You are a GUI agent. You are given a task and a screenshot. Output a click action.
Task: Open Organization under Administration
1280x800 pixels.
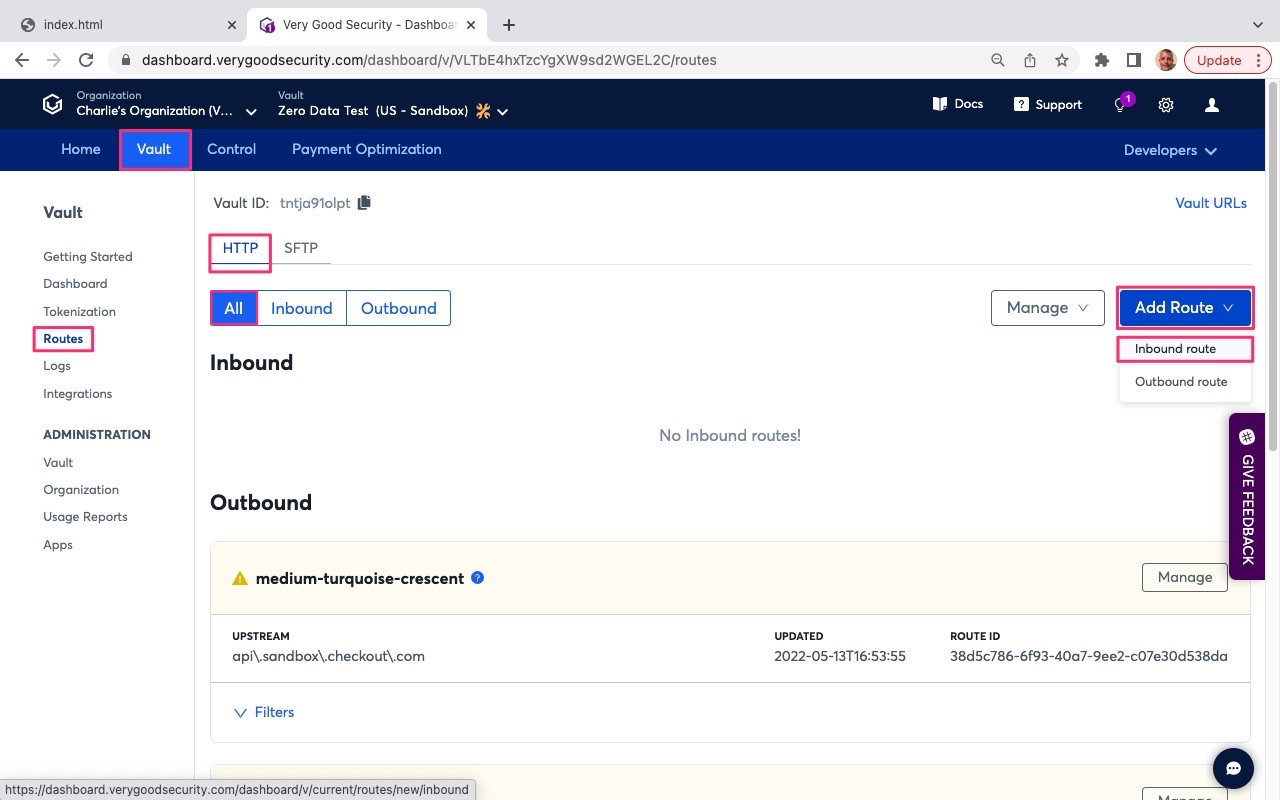(81, 490)
